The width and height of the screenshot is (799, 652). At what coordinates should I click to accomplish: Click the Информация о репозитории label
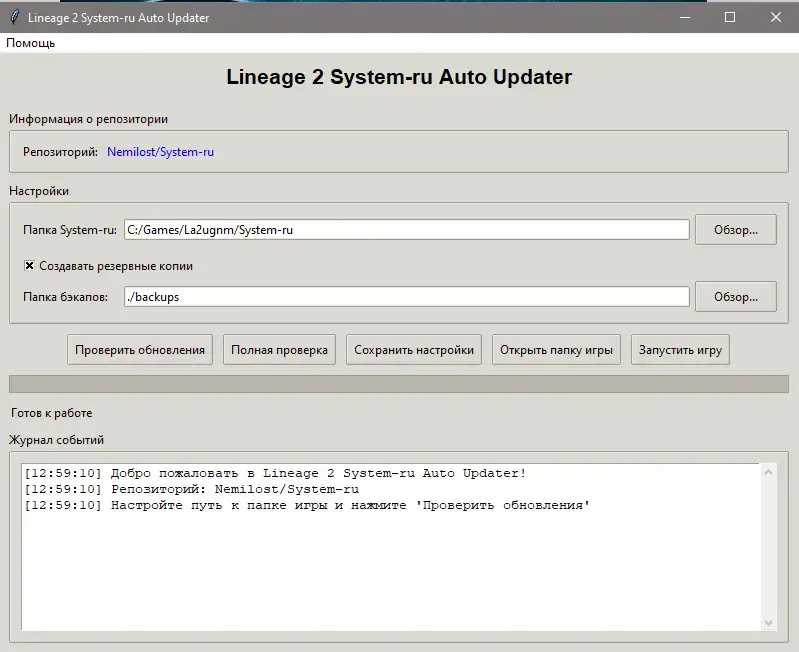(x=88, y=119)
